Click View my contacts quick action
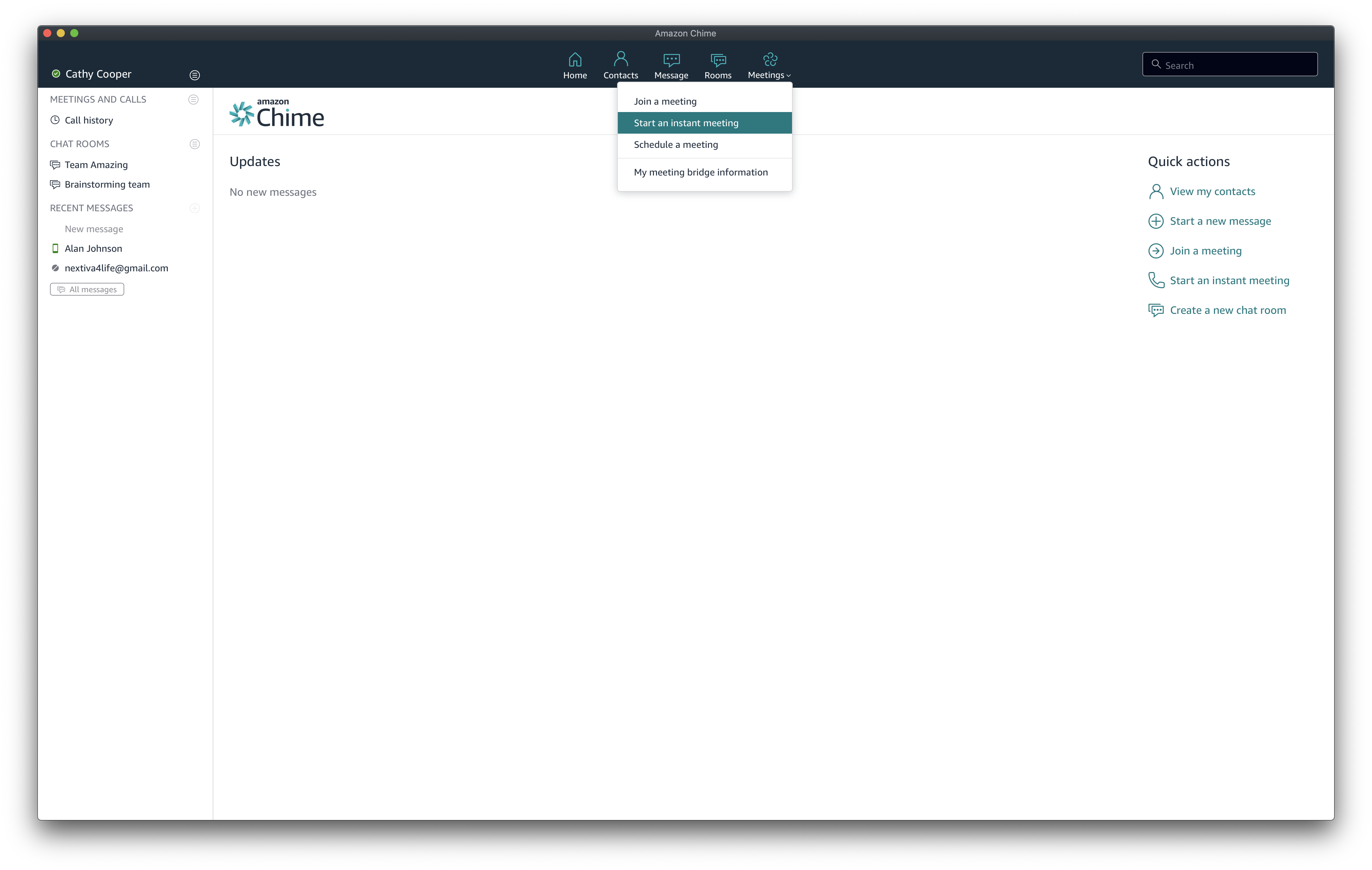 (1212, 191)
